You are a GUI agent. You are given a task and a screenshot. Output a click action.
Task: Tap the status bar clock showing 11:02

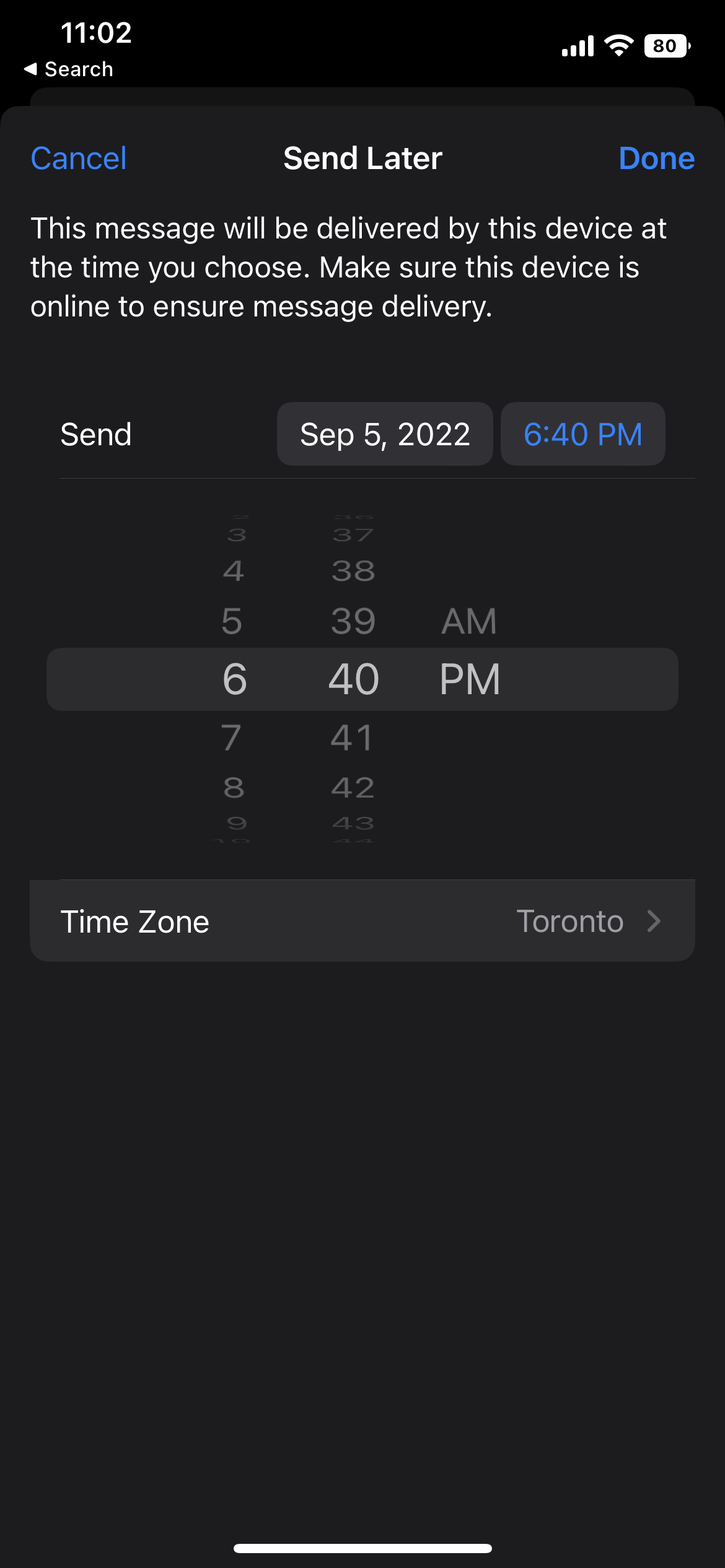[x=97, y=33]
